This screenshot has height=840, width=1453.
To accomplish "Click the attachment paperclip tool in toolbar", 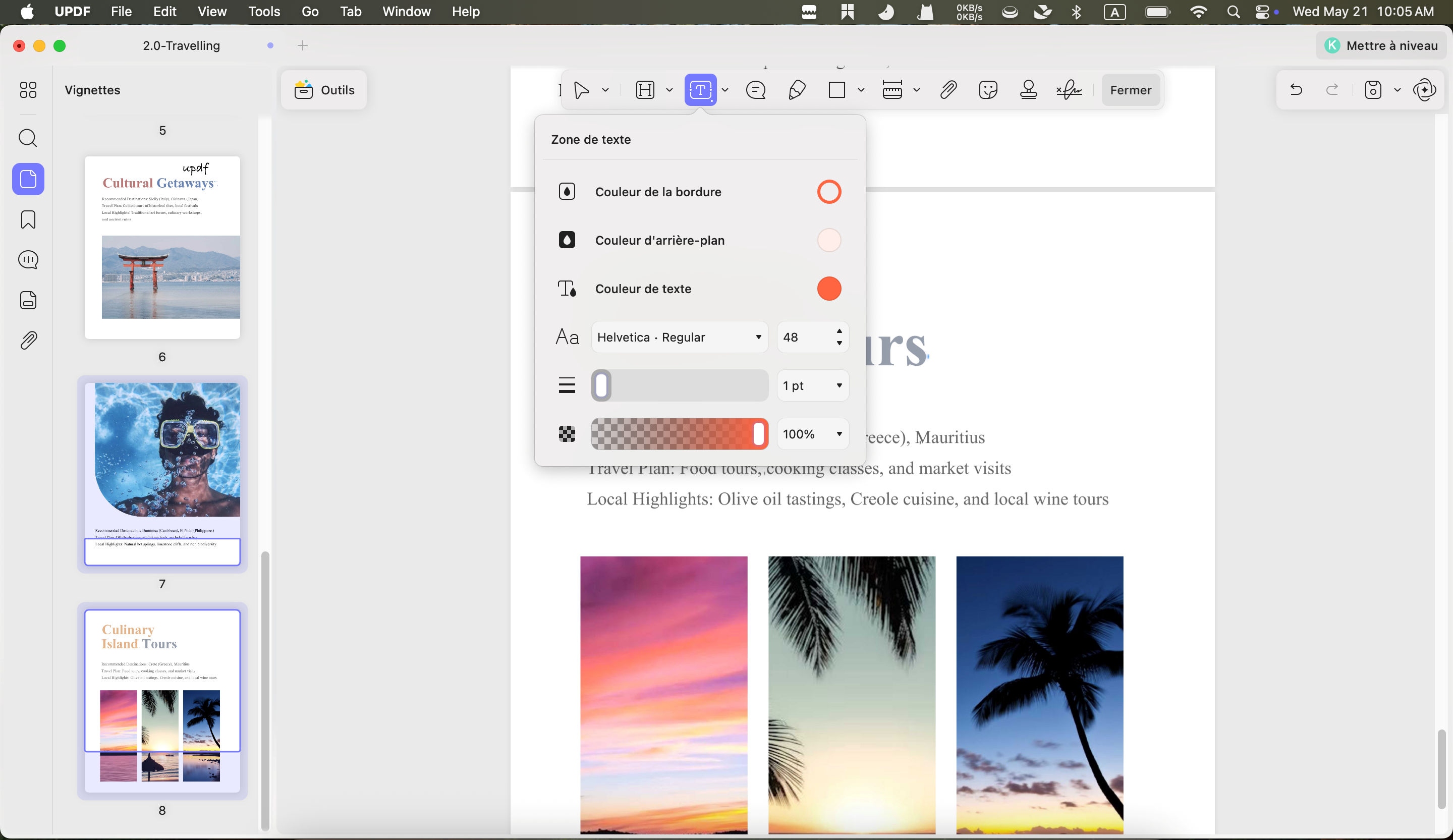I will click(x=948, y=90).
